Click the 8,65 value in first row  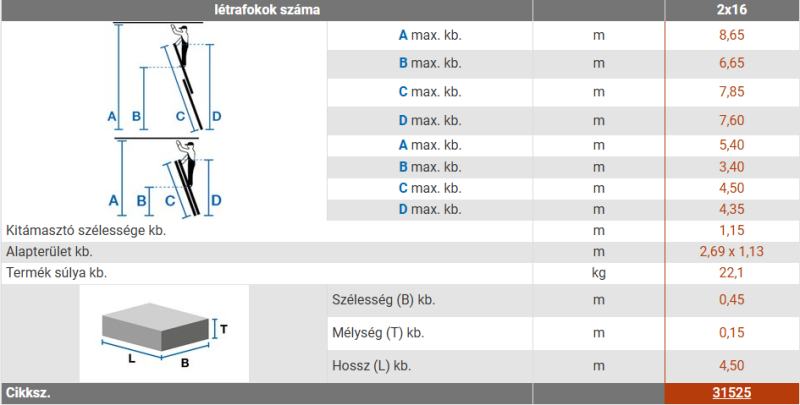(x=731, y=35)
